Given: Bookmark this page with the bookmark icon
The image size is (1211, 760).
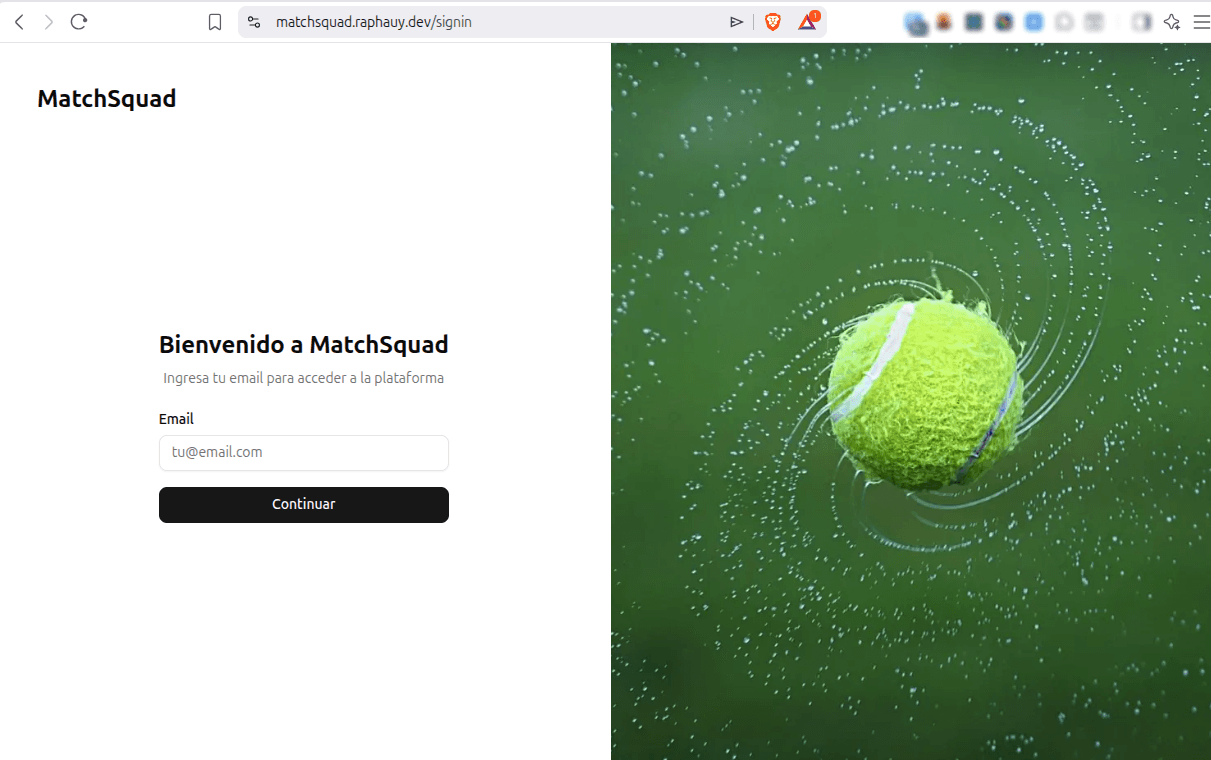Looking at the screenshot, I should tap(215, 22).
